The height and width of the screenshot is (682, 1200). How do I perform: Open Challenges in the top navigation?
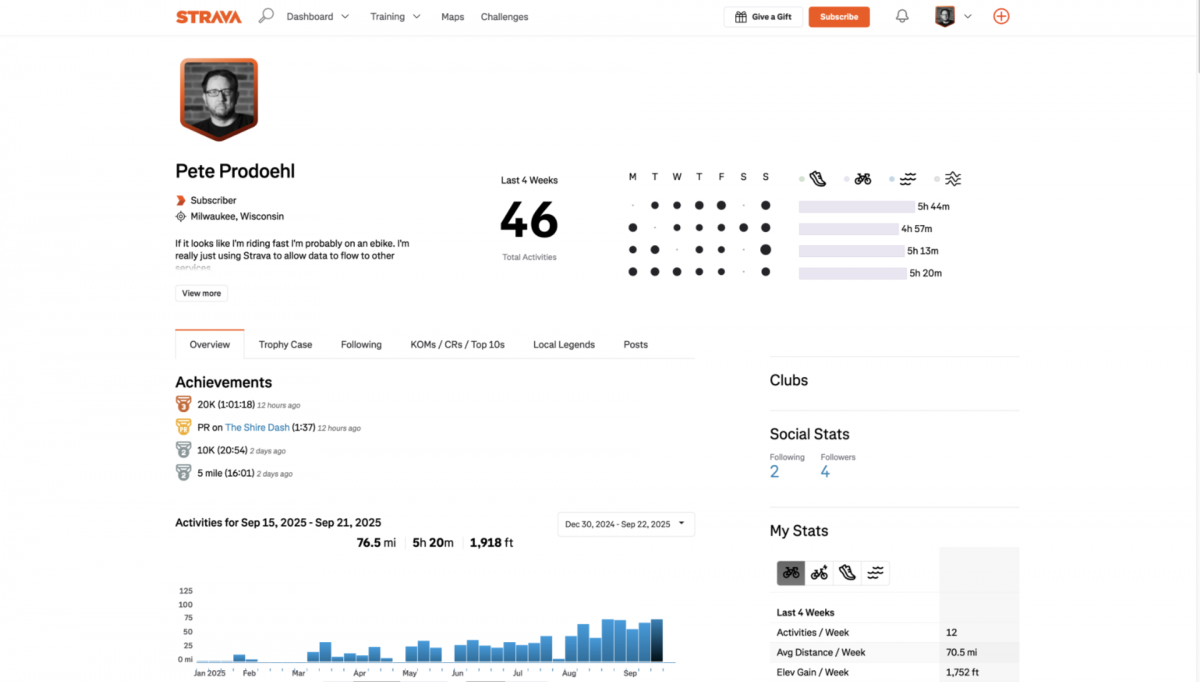pos(505,17)
